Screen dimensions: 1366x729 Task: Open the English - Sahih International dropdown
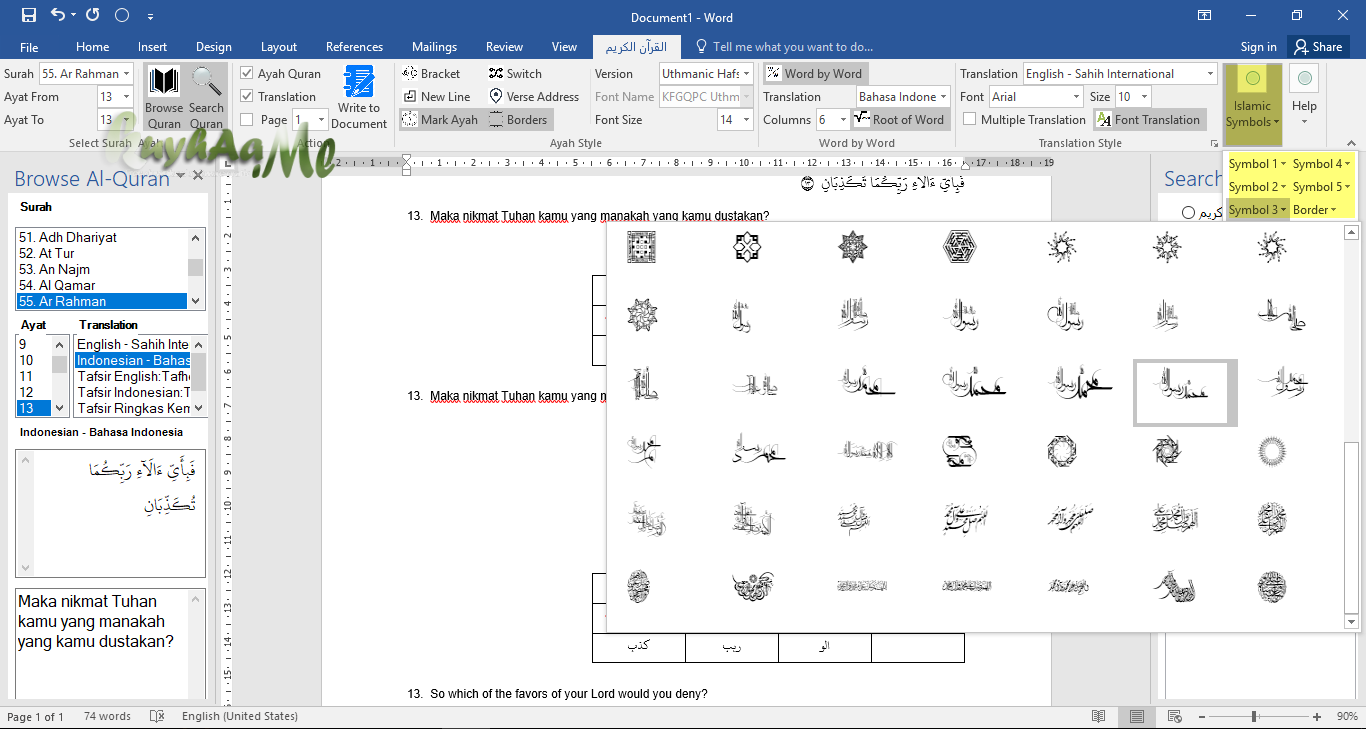1210,74
